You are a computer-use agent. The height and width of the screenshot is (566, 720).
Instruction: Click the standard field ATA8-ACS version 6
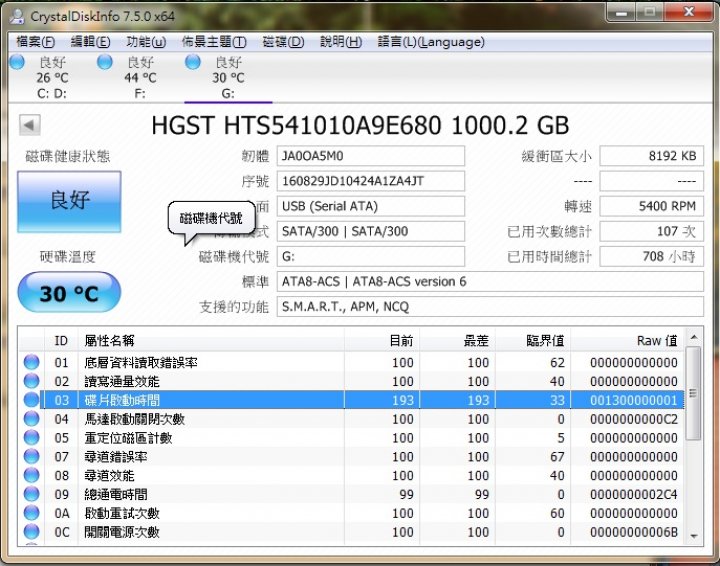(x=490, y=281)
